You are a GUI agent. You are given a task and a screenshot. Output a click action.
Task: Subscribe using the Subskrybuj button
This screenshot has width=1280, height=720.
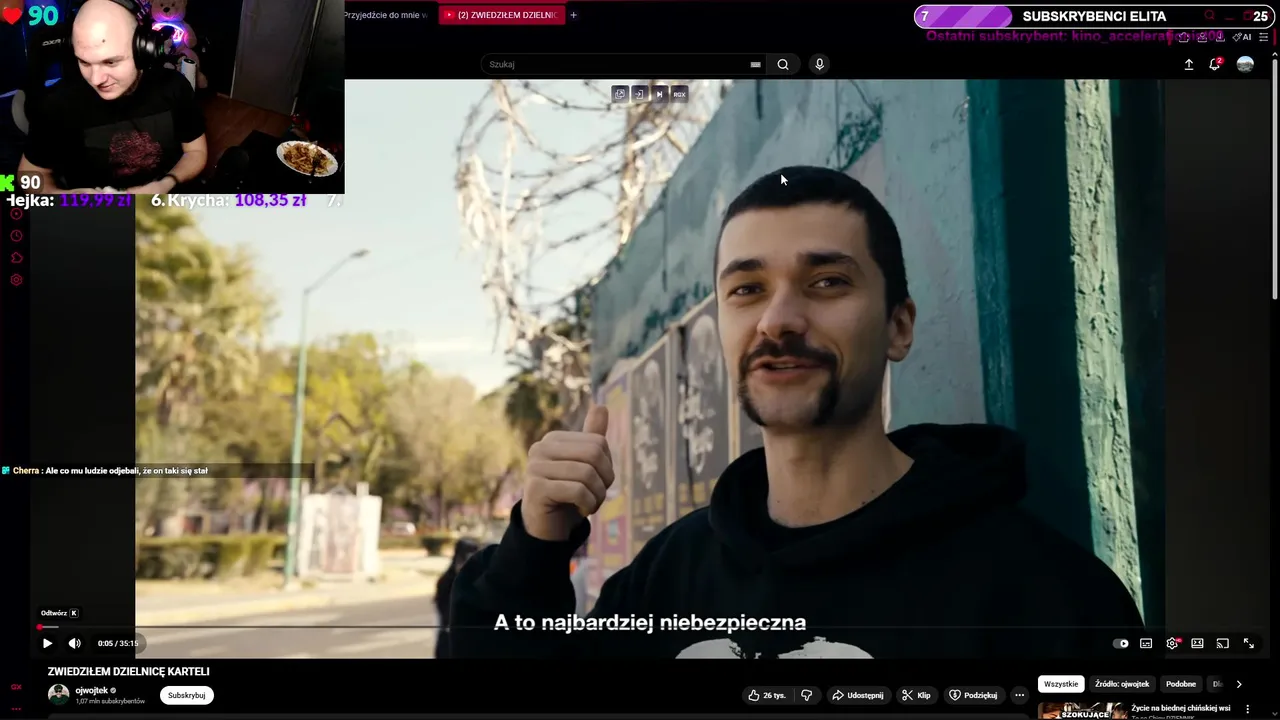click(x=187, y=695)
